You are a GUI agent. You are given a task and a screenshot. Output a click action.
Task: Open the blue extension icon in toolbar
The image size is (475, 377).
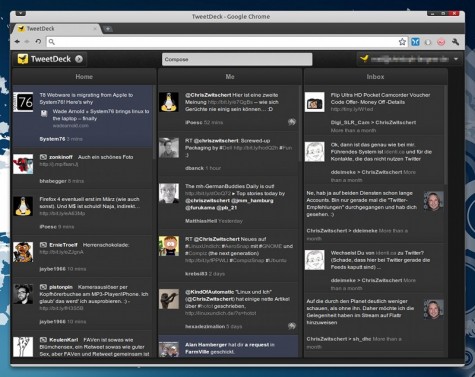pos(415,42)
